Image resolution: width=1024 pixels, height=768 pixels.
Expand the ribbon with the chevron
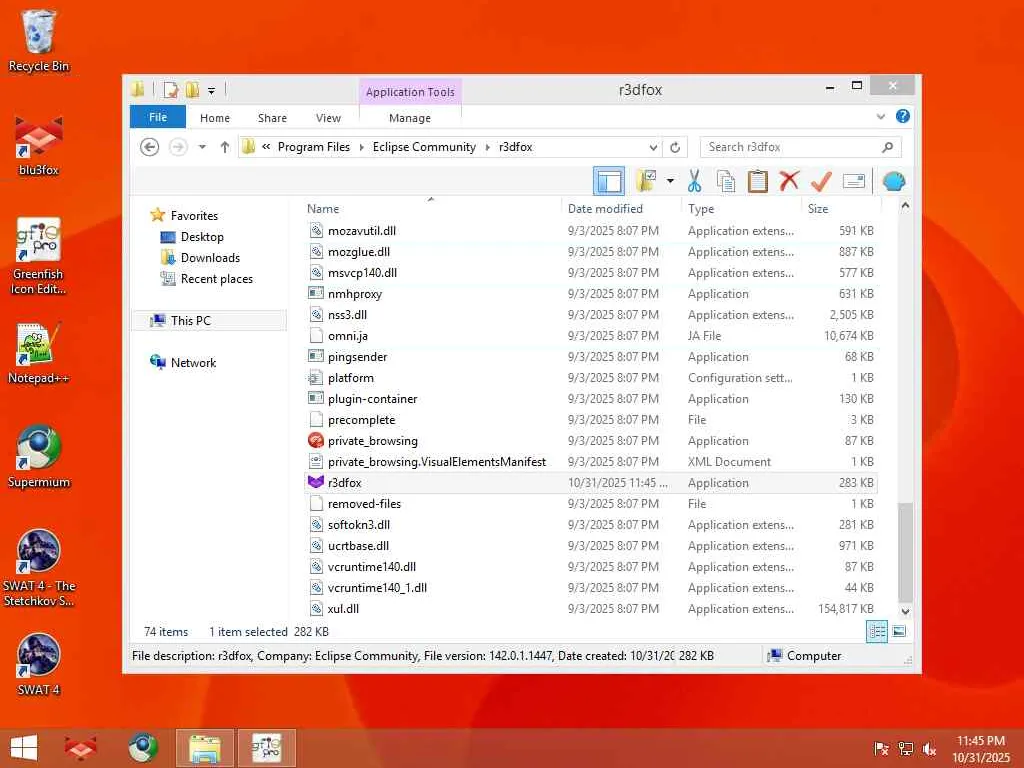click(880, 117)
